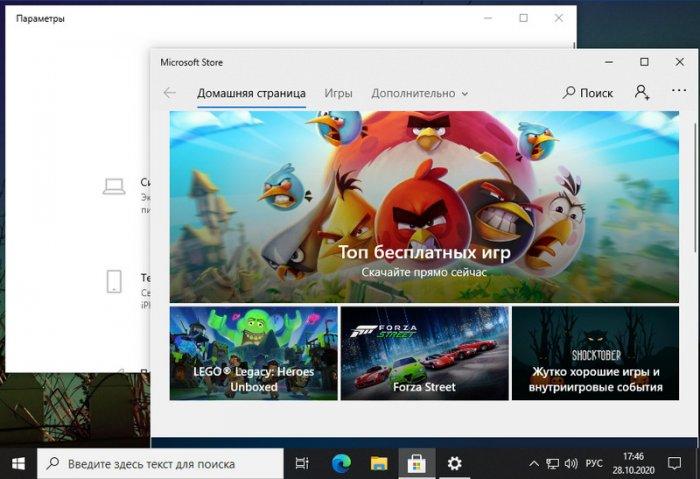Open Microsoft Edge from the taskbar

point(342,464)
